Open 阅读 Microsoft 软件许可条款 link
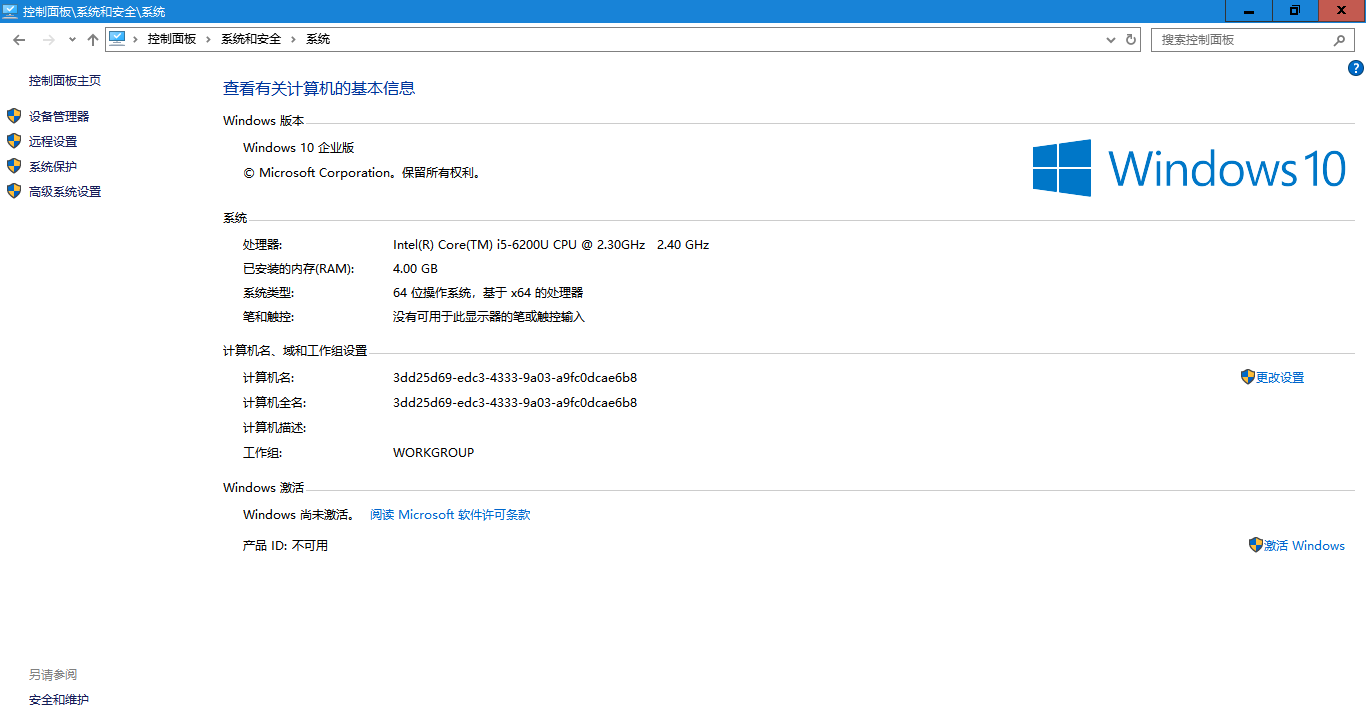The width and height of the screenshot is (1366, 728). pos(450,515)
